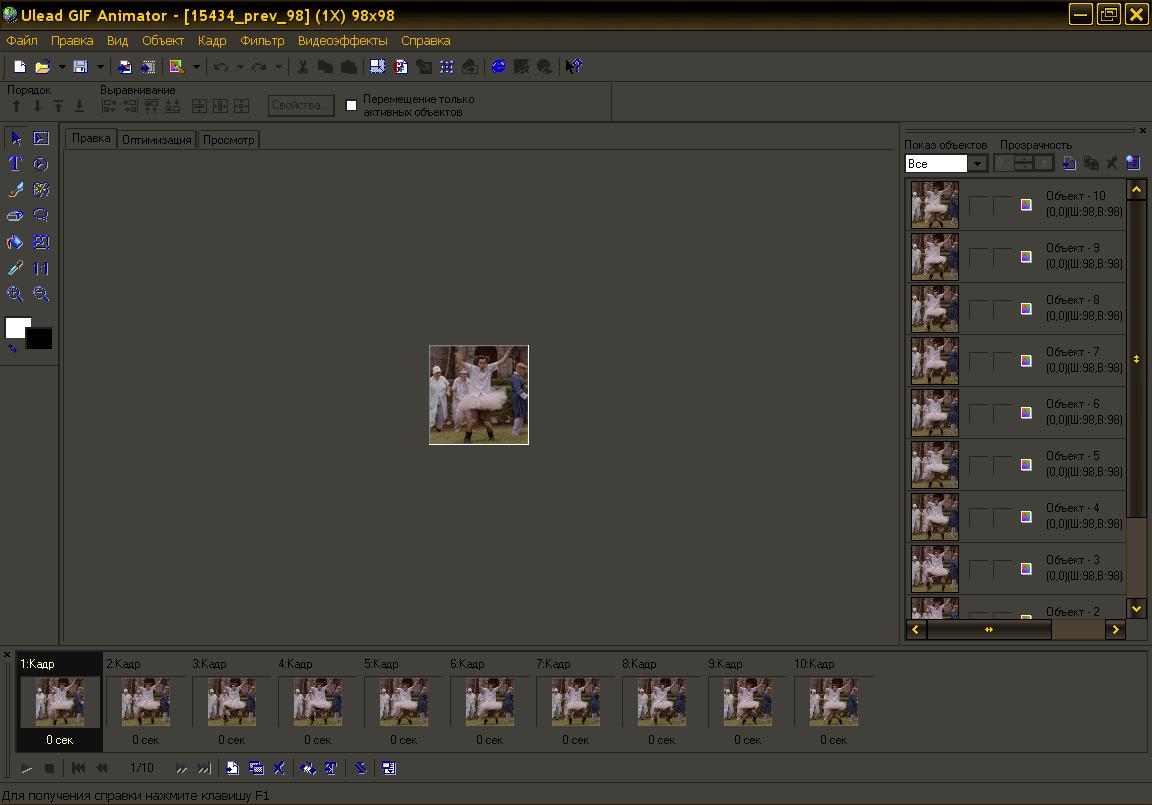
Task: Open the 'Все' object display dropdown
Action: coord(977,164)
